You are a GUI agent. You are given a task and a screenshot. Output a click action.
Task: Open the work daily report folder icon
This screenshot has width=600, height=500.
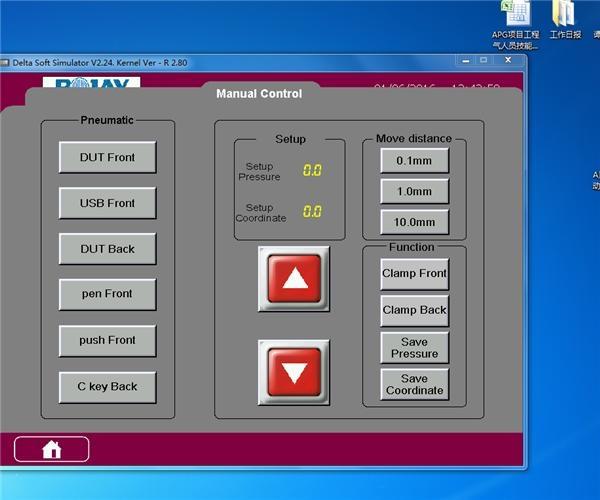[565, 20]
